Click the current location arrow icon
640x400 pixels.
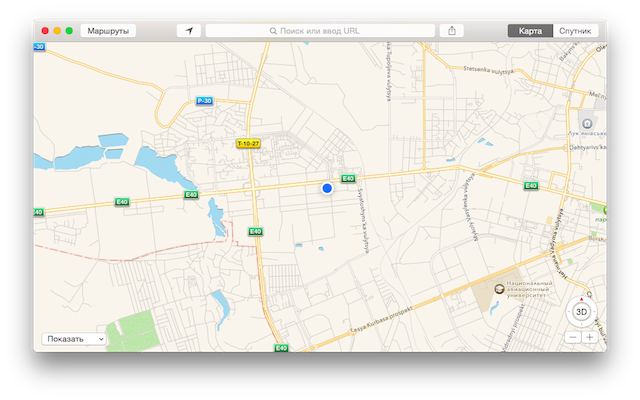tap(189, 31)
